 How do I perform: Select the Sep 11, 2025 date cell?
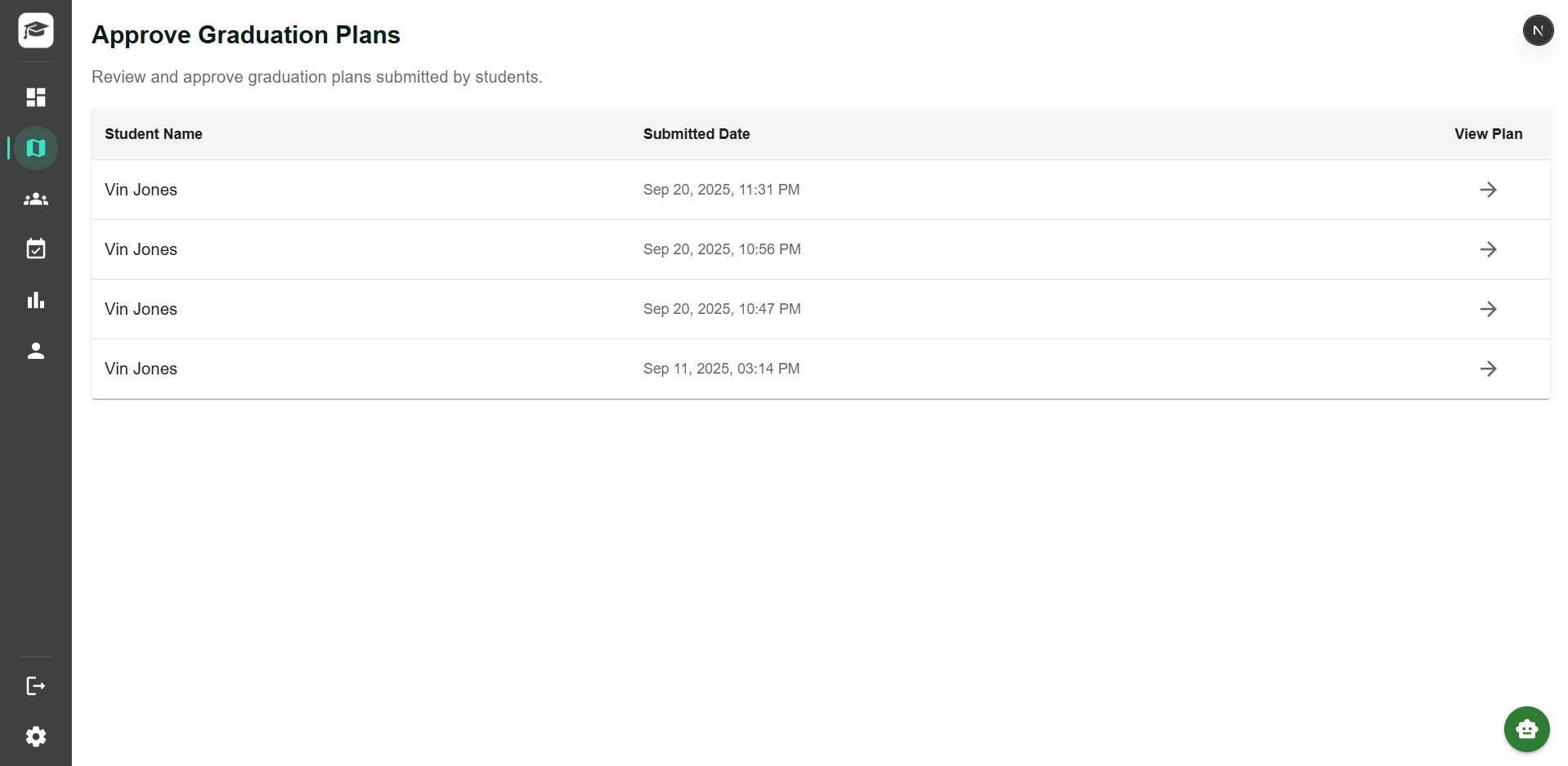(x=721, y=369)
